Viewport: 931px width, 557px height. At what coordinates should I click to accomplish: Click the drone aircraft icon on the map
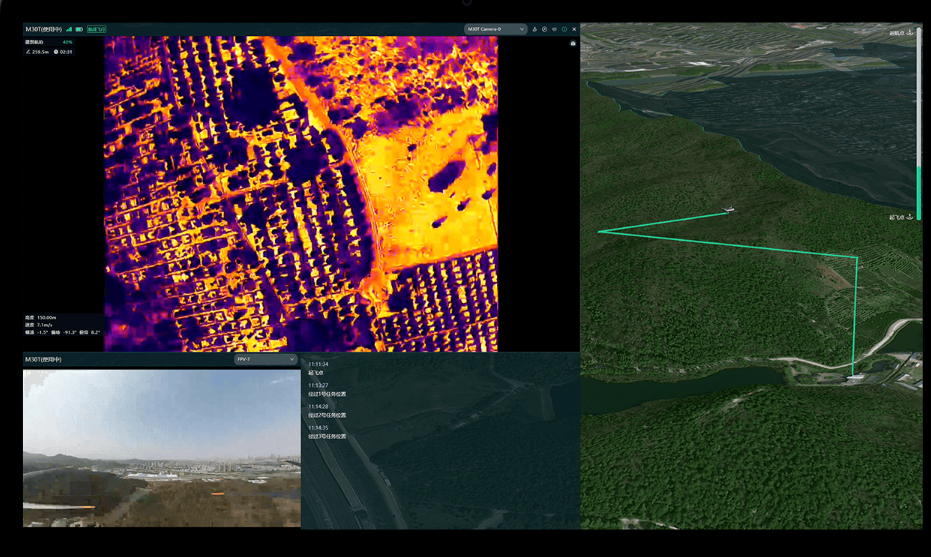[x=729, y=210]
